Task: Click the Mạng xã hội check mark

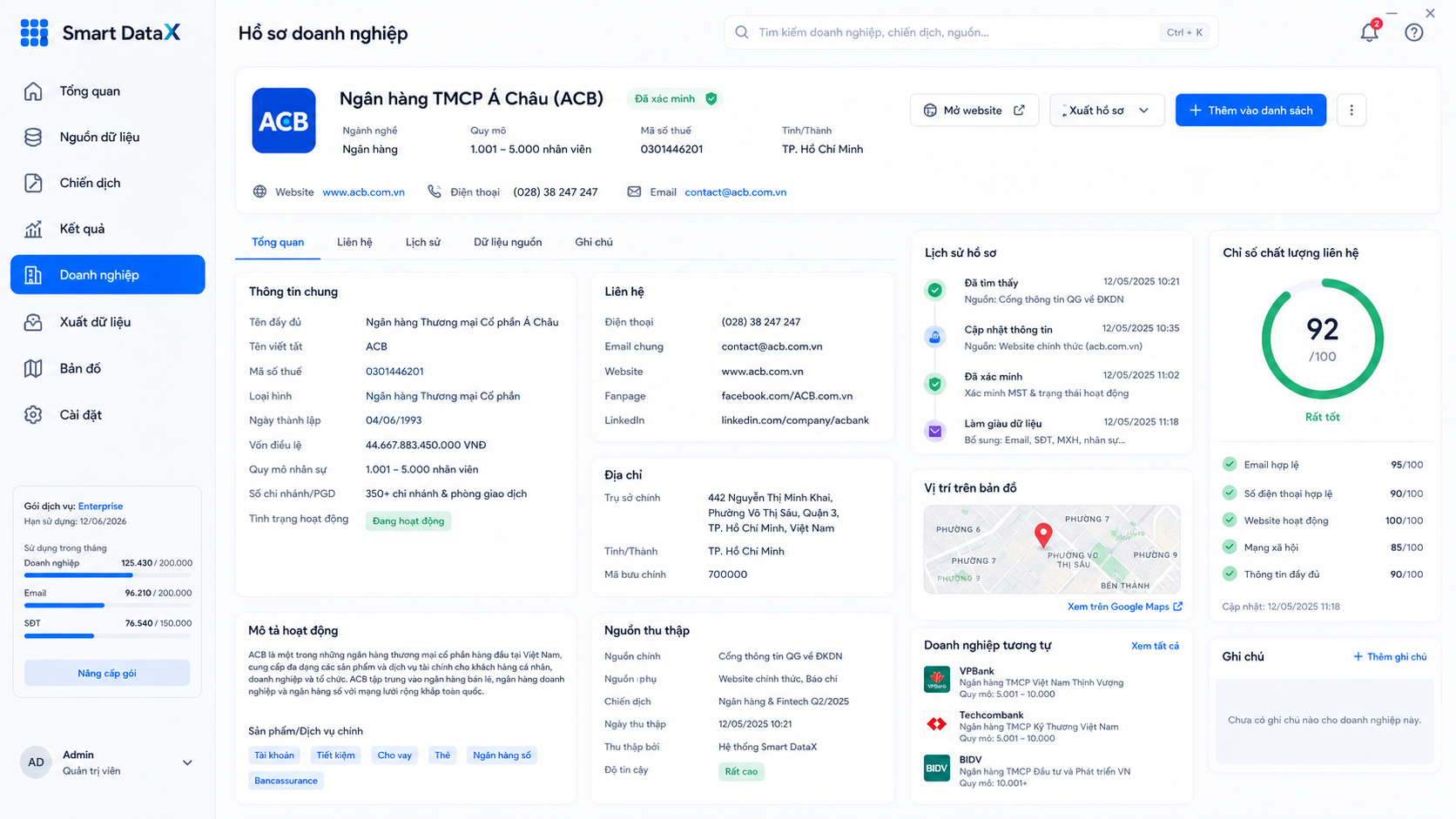Action: [1230, 547]
